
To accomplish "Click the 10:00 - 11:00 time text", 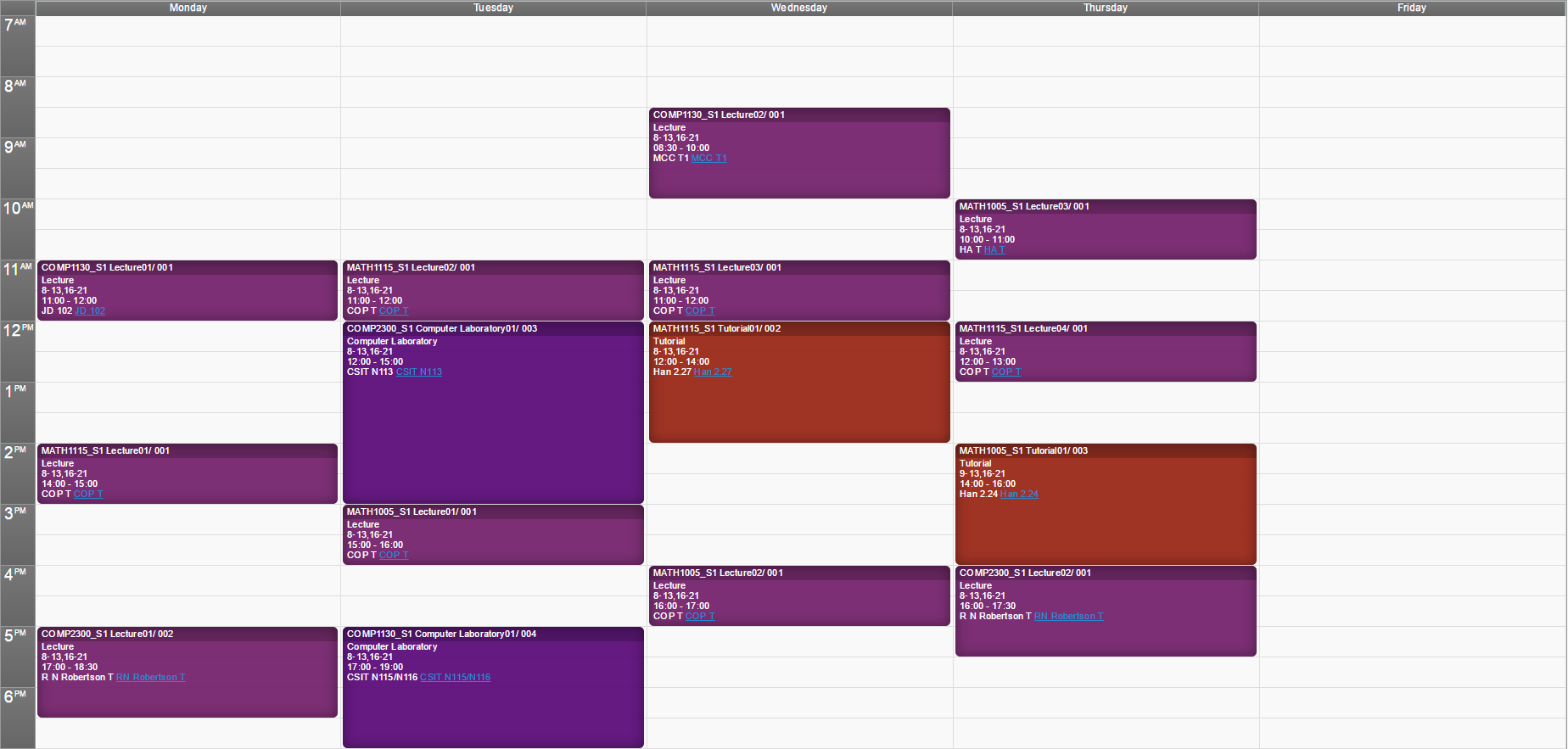I will click(x=988, y=240).
